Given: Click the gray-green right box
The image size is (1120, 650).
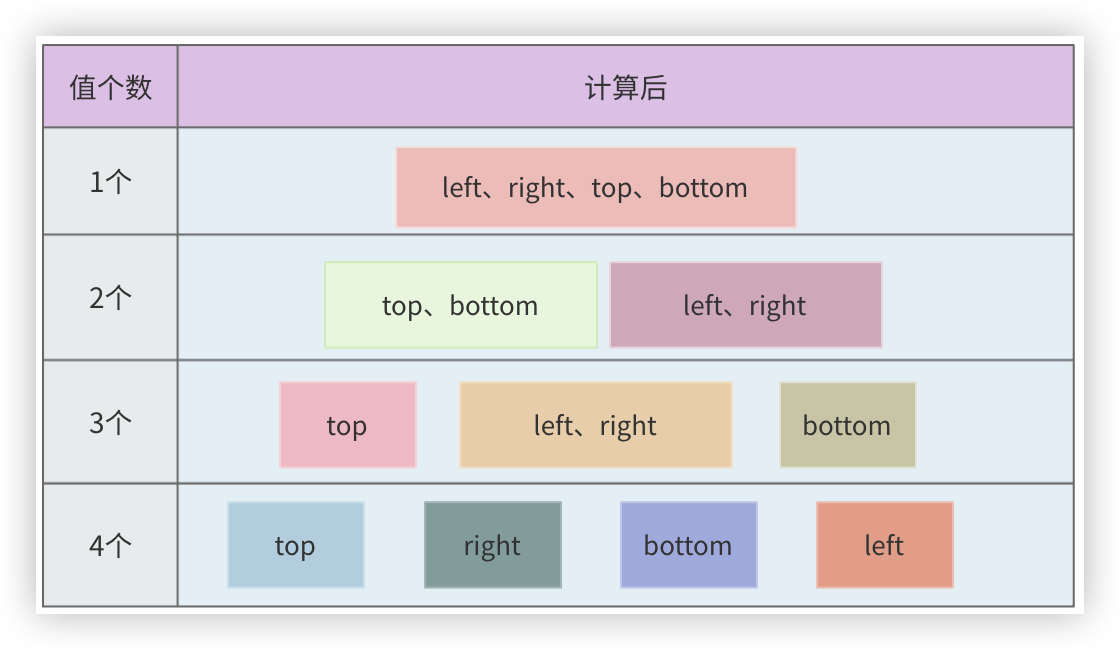Looking at the screenshot, I should tap(492, 545).
